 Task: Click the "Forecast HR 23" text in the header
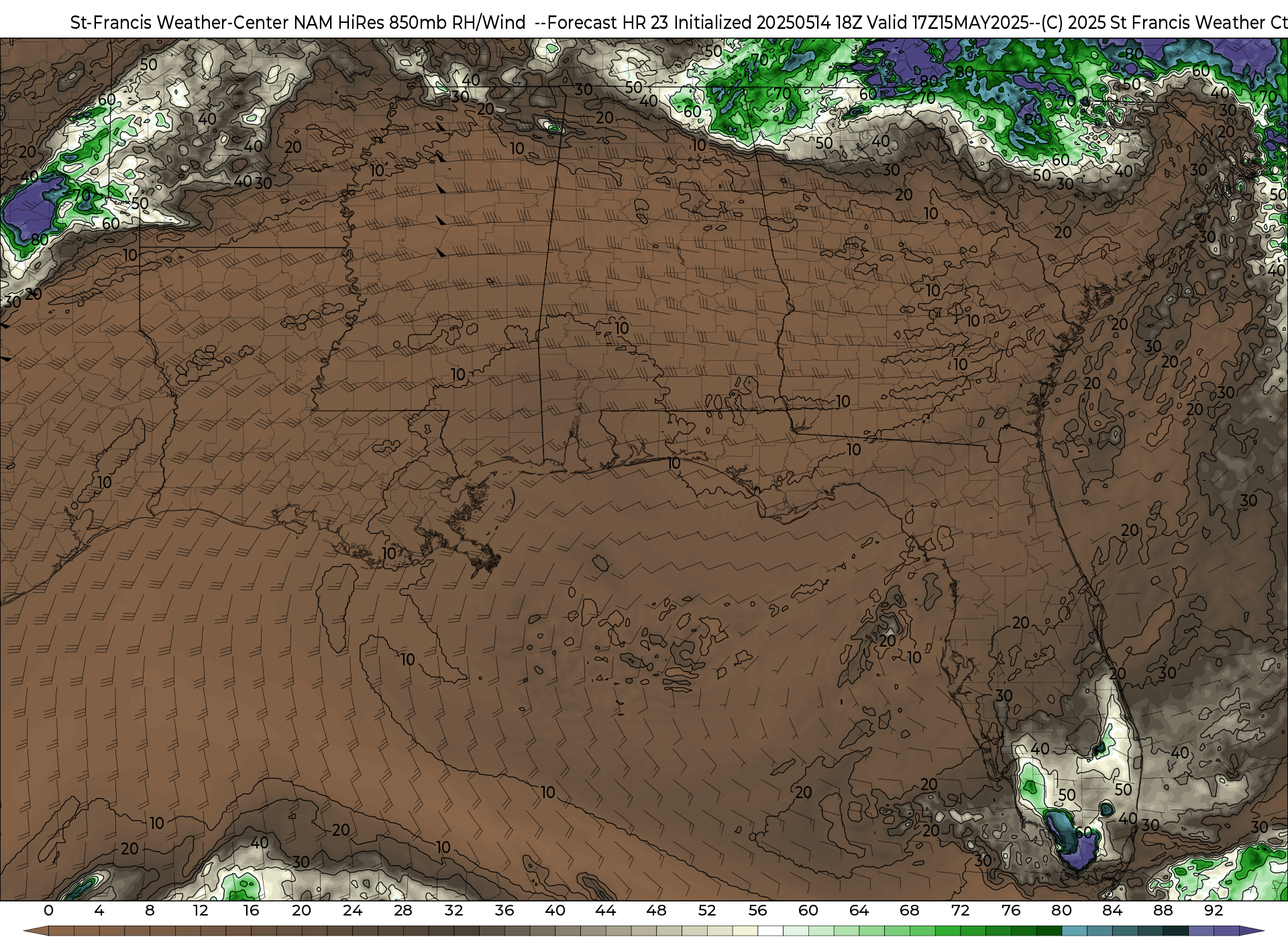pyautogui.click(x=608, y=23)
